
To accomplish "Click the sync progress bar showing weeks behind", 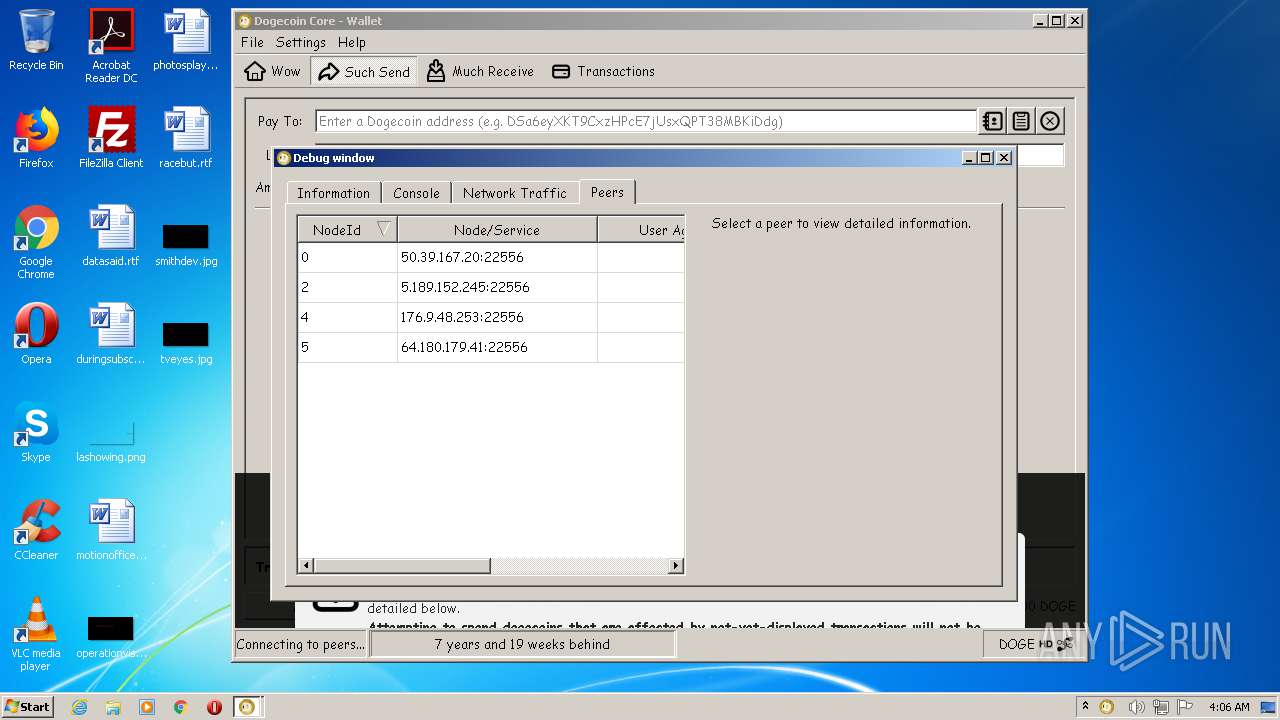I will [x=522, y=644].
